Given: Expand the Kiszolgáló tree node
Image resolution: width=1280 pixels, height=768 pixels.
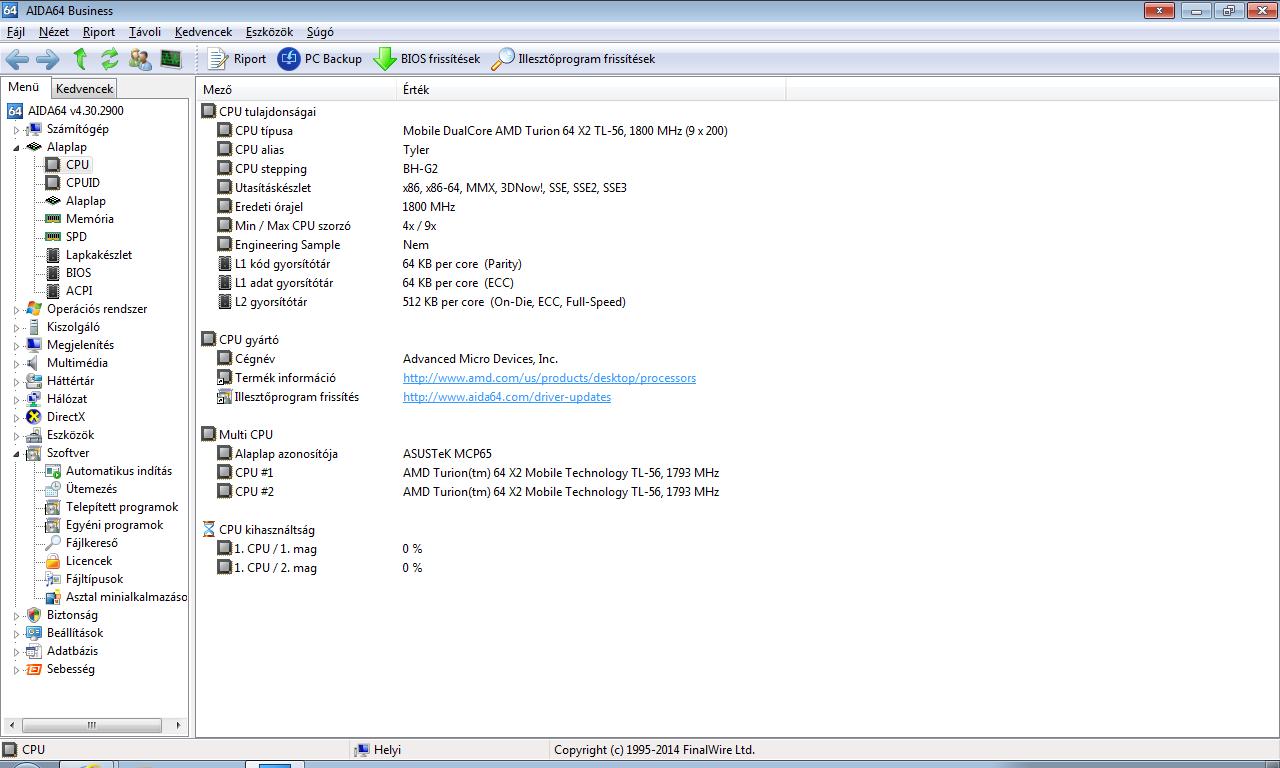Looking at the screenshot, I should [x=17, y=328].
